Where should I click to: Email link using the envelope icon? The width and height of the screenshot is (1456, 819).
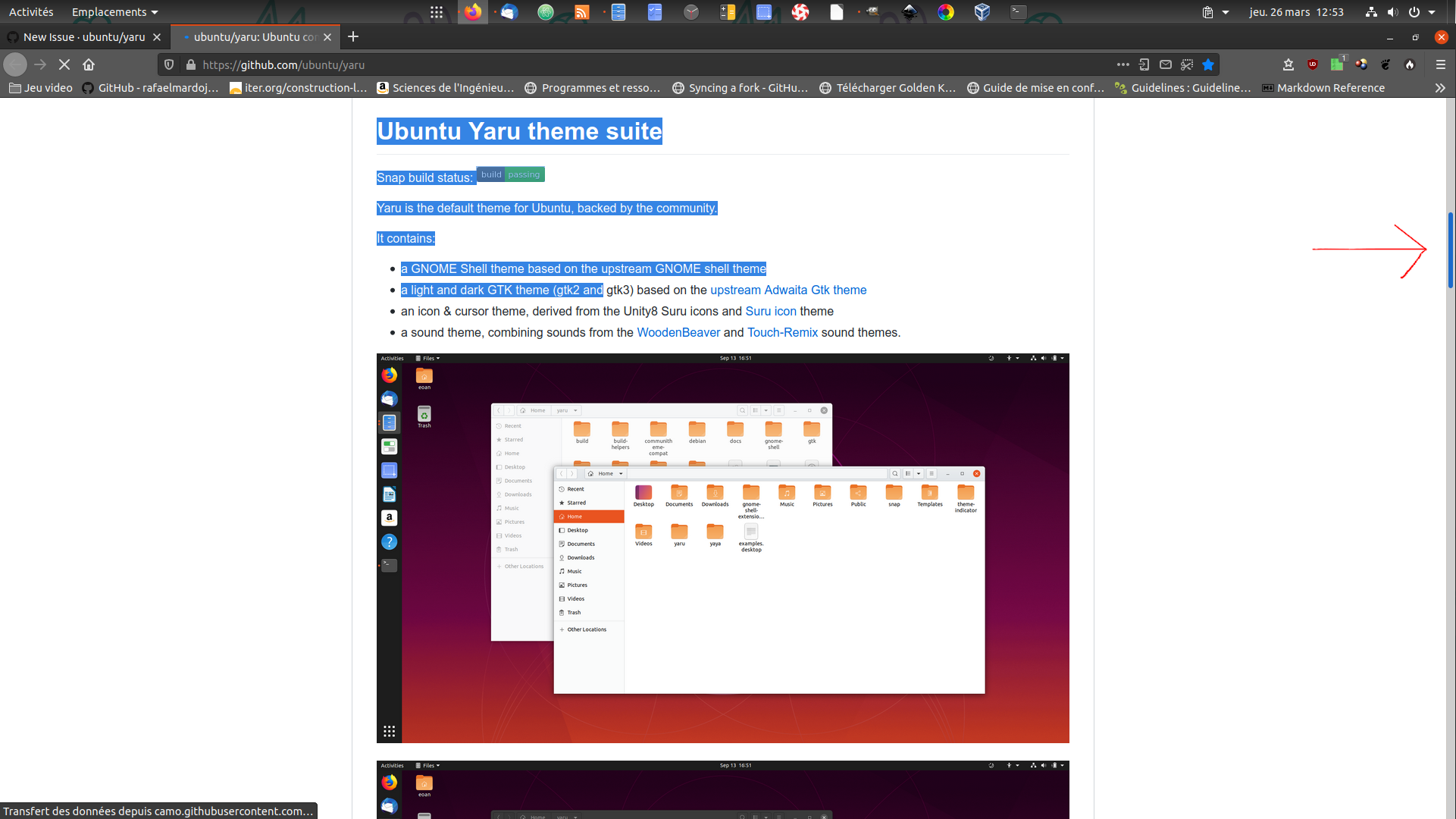click(x=1166, y=65)
